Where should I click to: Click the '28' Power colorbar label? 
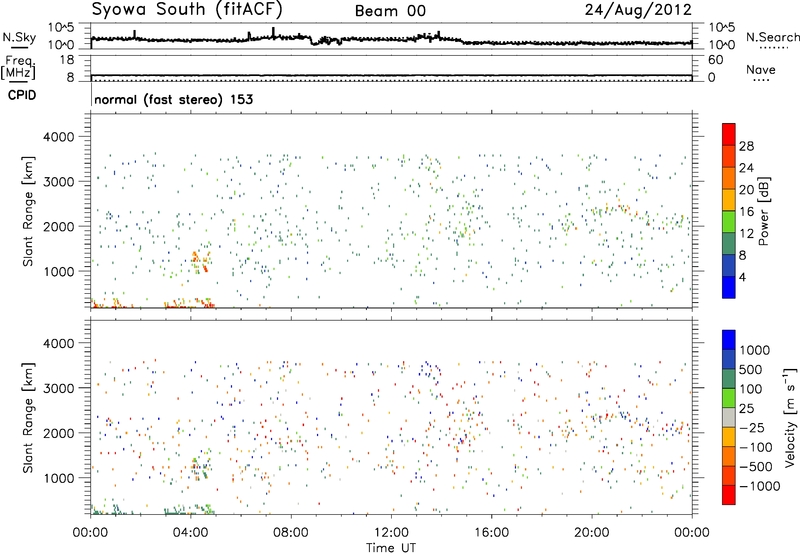pos(746,146)
